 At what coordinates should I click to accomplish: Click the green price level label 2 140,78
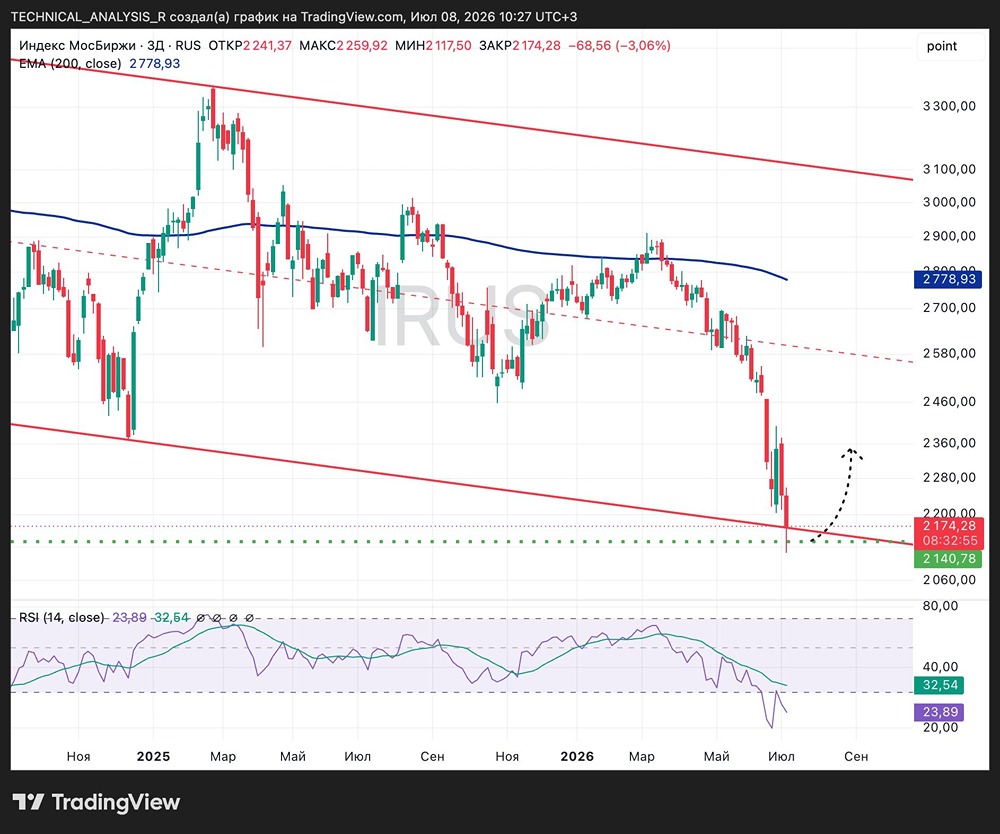949,559
